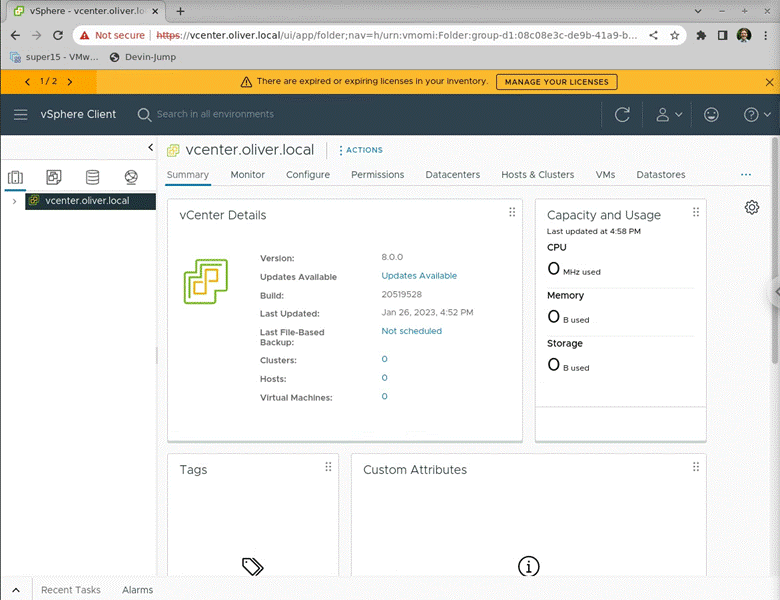Dismiss the license warning banner

[x=769, y=82]
